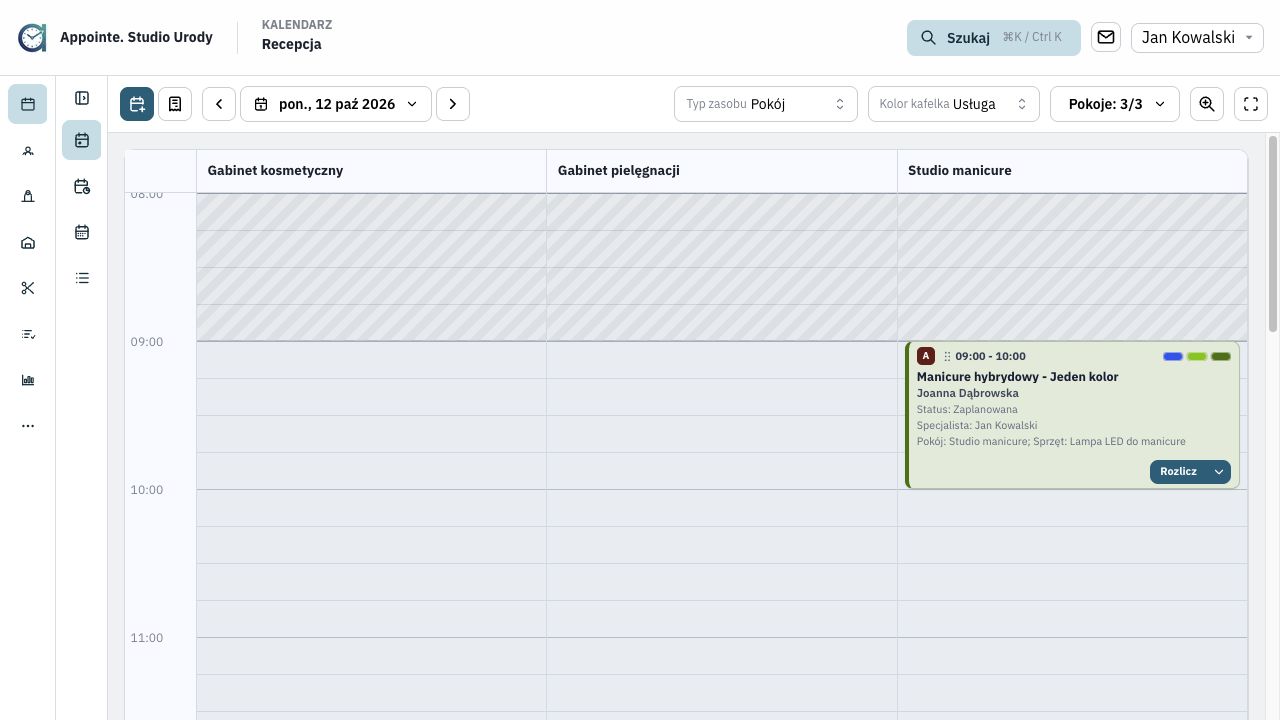Open the clients (person) section in the sidebar
This screenshot has width=1280, height=720.
coord(28,151)
